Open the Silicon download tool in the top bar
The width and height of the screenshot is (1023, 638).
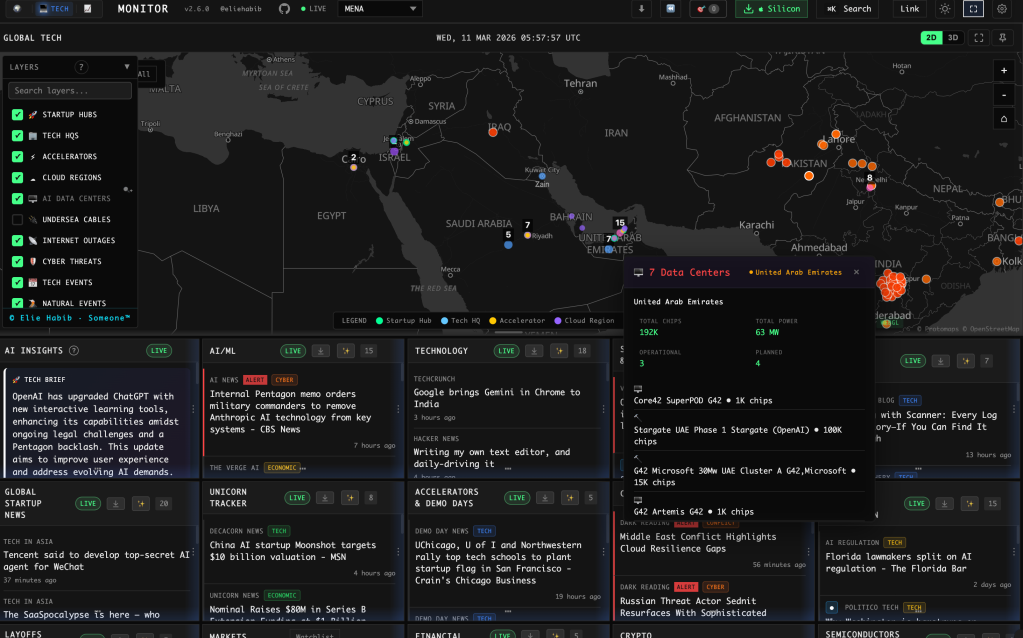[770, 9]
